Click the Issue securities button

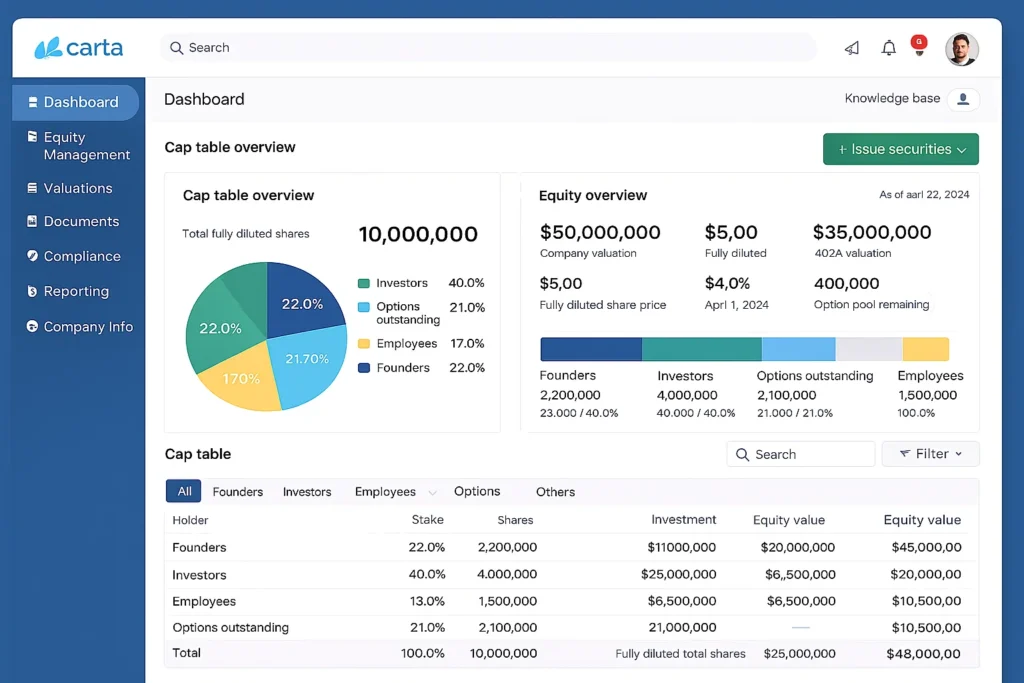[x=900, y=148]
